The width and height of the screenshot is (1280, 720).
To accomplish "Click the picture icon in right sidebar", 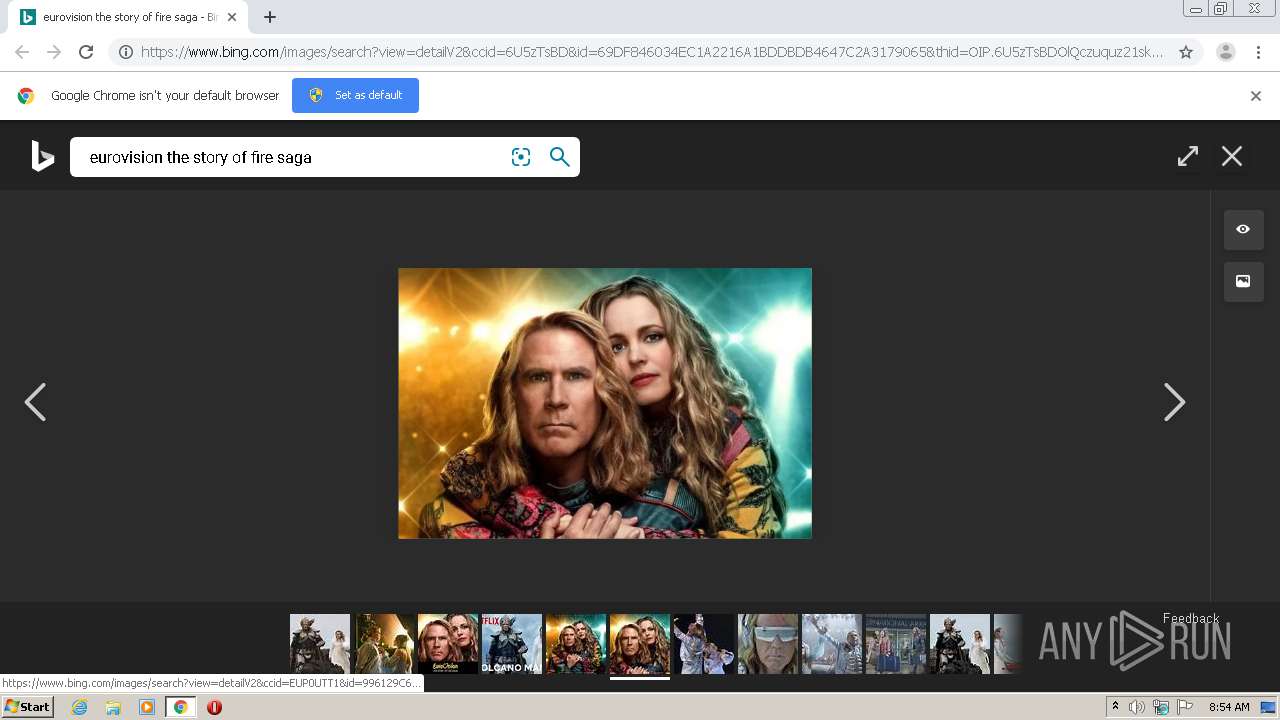I will 1243,281.
